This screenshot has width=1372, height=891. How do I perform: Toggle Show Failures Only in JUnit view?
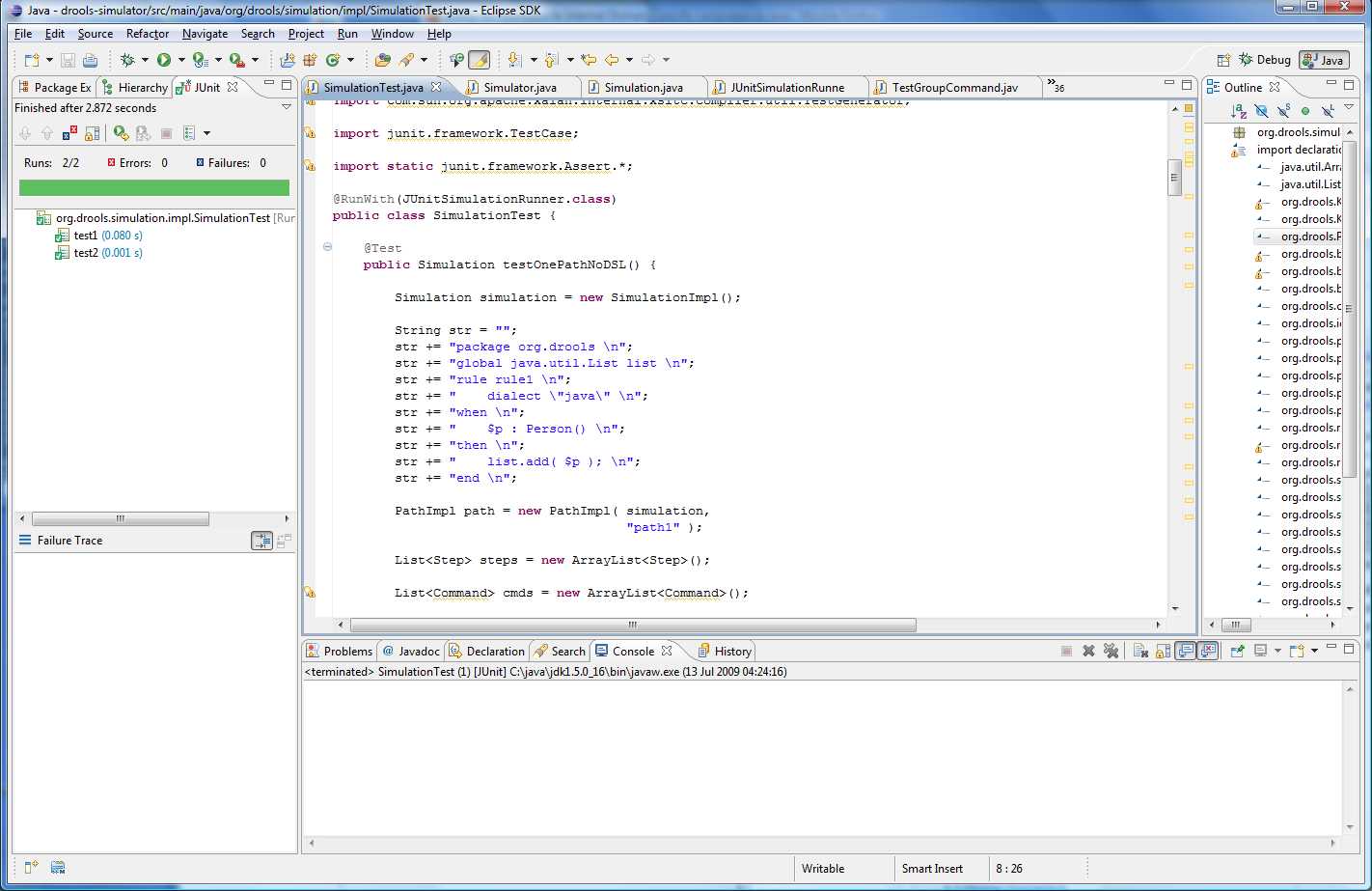point(69,133)
